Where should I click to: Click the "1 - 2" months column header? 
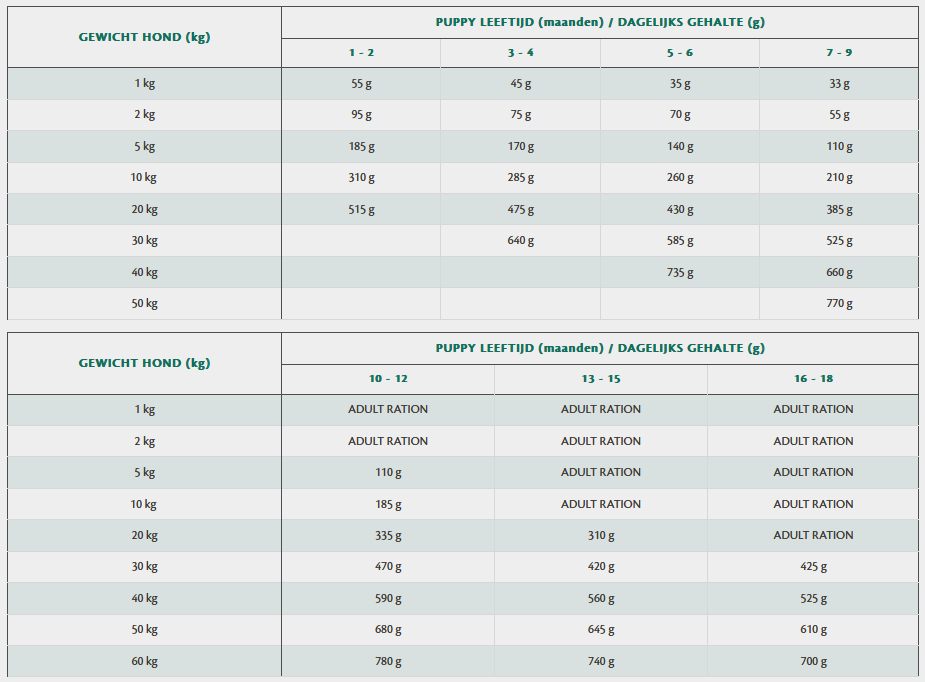361,53
